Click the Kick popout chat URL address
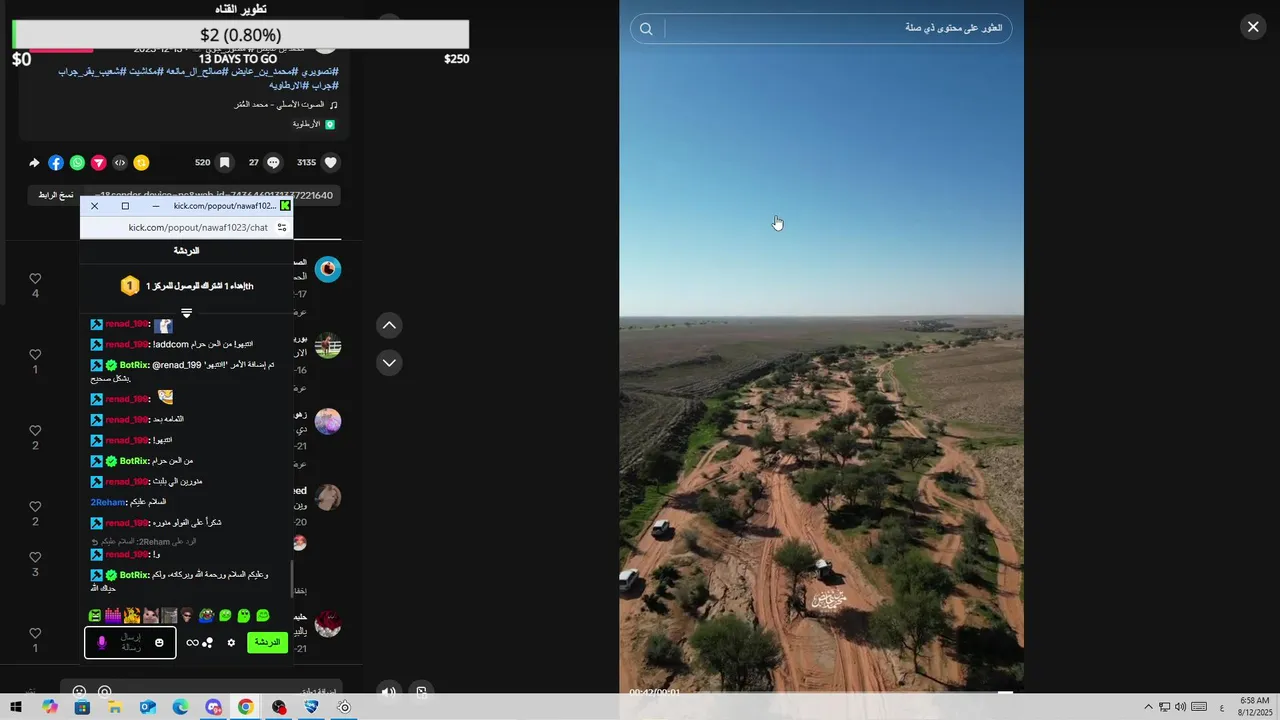 [198, 228]
